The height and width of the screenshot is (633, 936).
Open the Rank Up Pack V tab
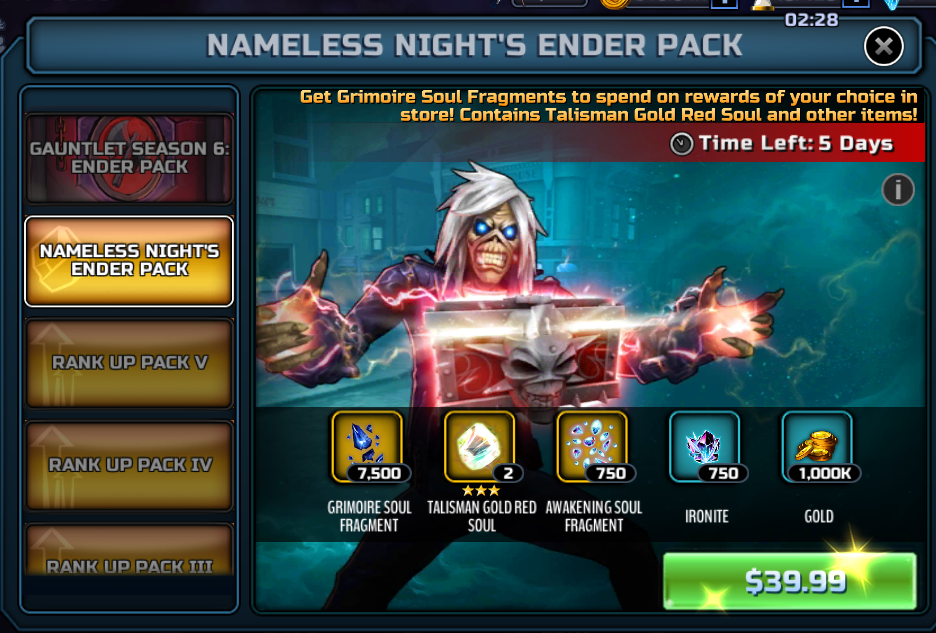point(129,363)
